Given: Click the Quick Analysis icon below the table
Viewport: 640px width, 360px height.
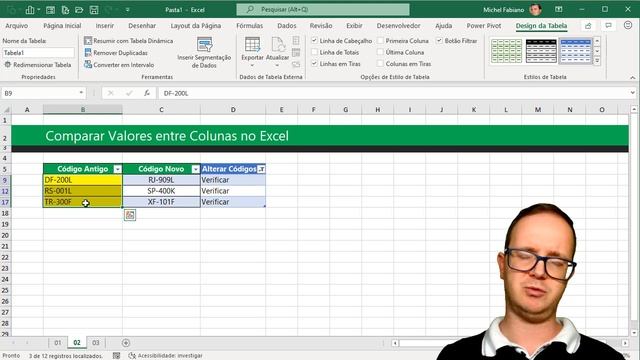Looking at the screenshot, I should (130, 215).
